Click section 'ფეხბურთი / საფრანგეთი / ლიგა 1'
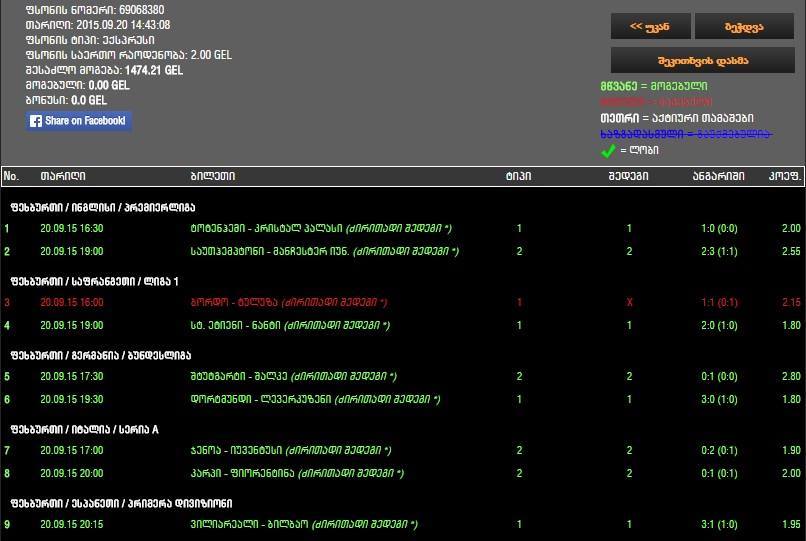This screenshot has width=806, height=541. click(x=95, y=281)
